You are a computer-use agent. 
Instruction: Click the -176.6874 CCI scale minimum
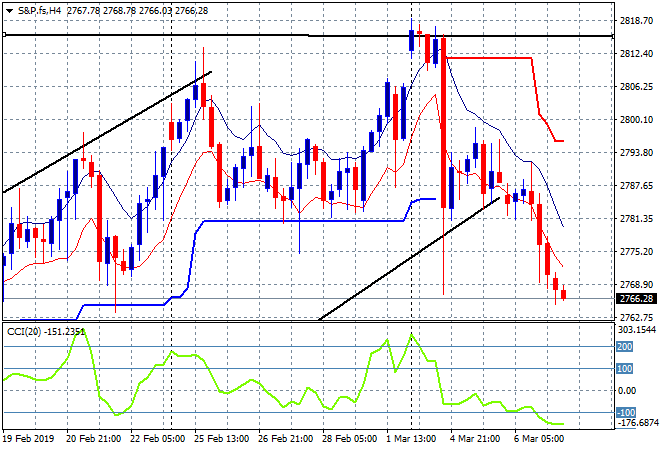click(637, 423)
